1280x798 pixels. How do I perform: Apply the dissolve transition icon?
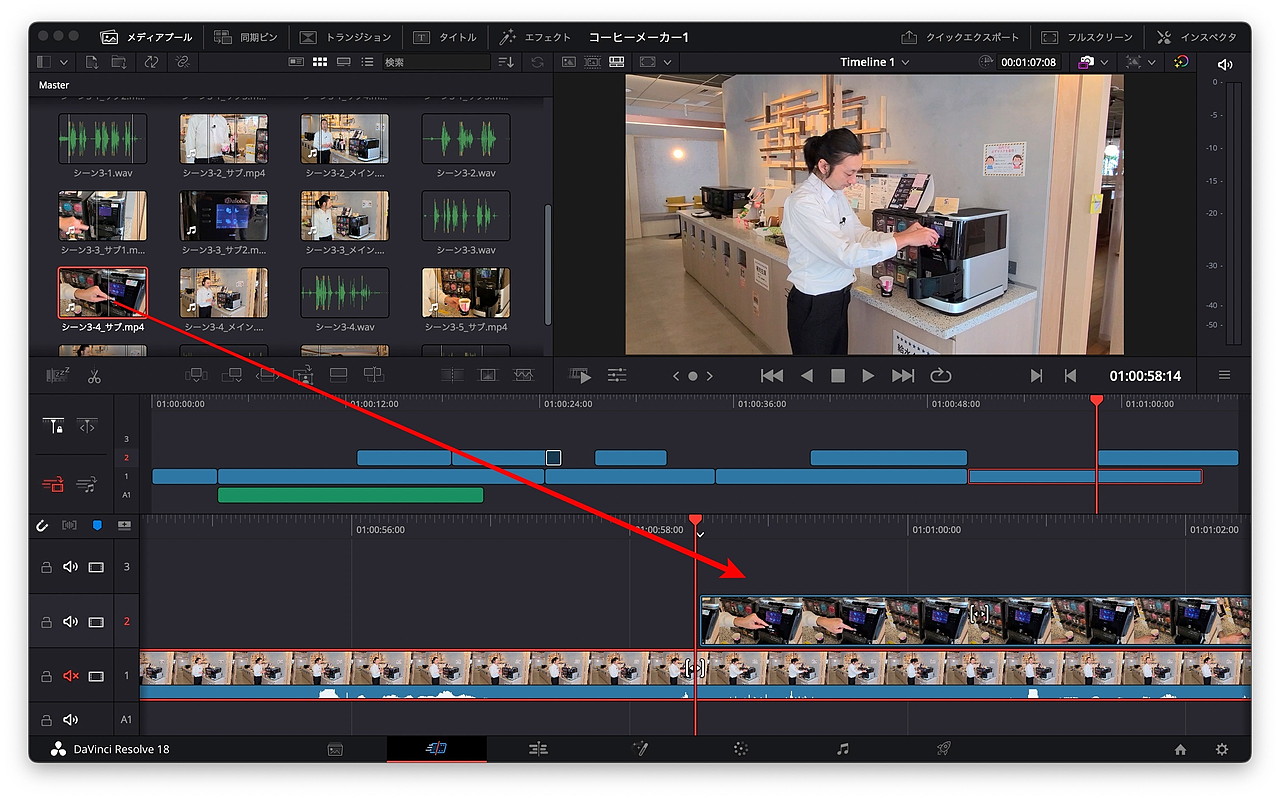tap(488, 375)
